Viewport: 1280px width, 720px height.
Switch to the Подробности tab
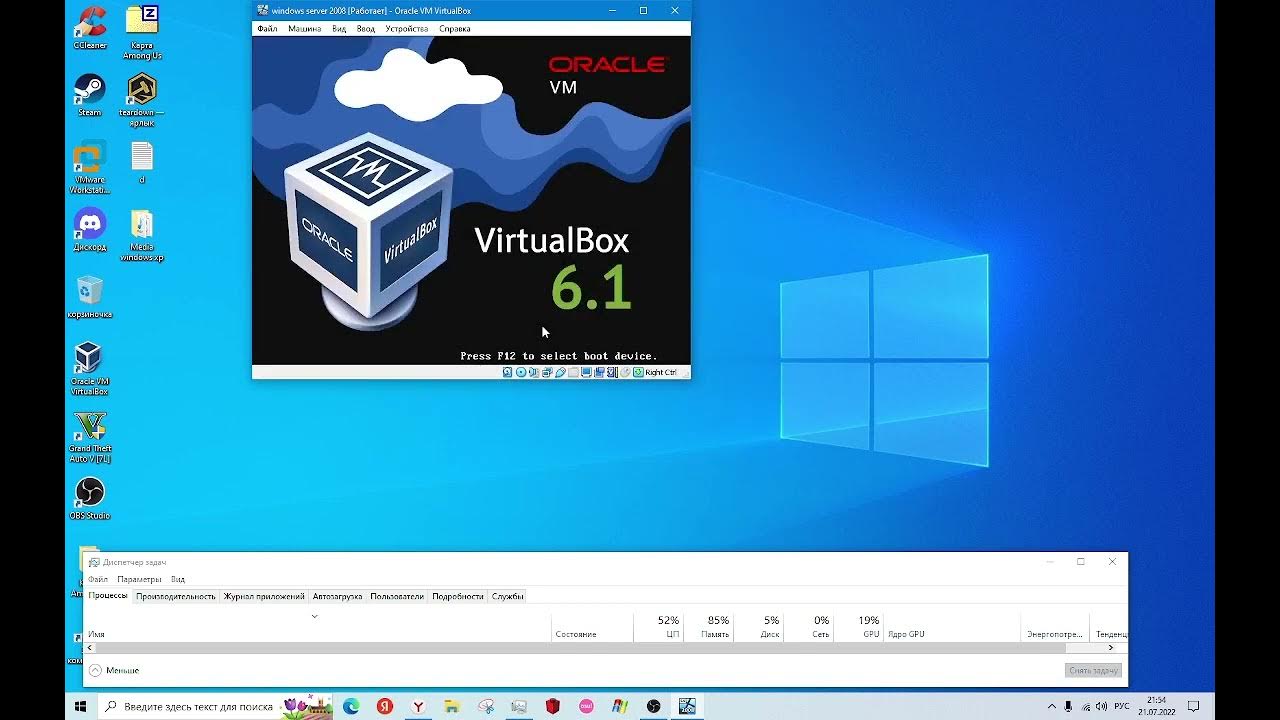(458, 596)
